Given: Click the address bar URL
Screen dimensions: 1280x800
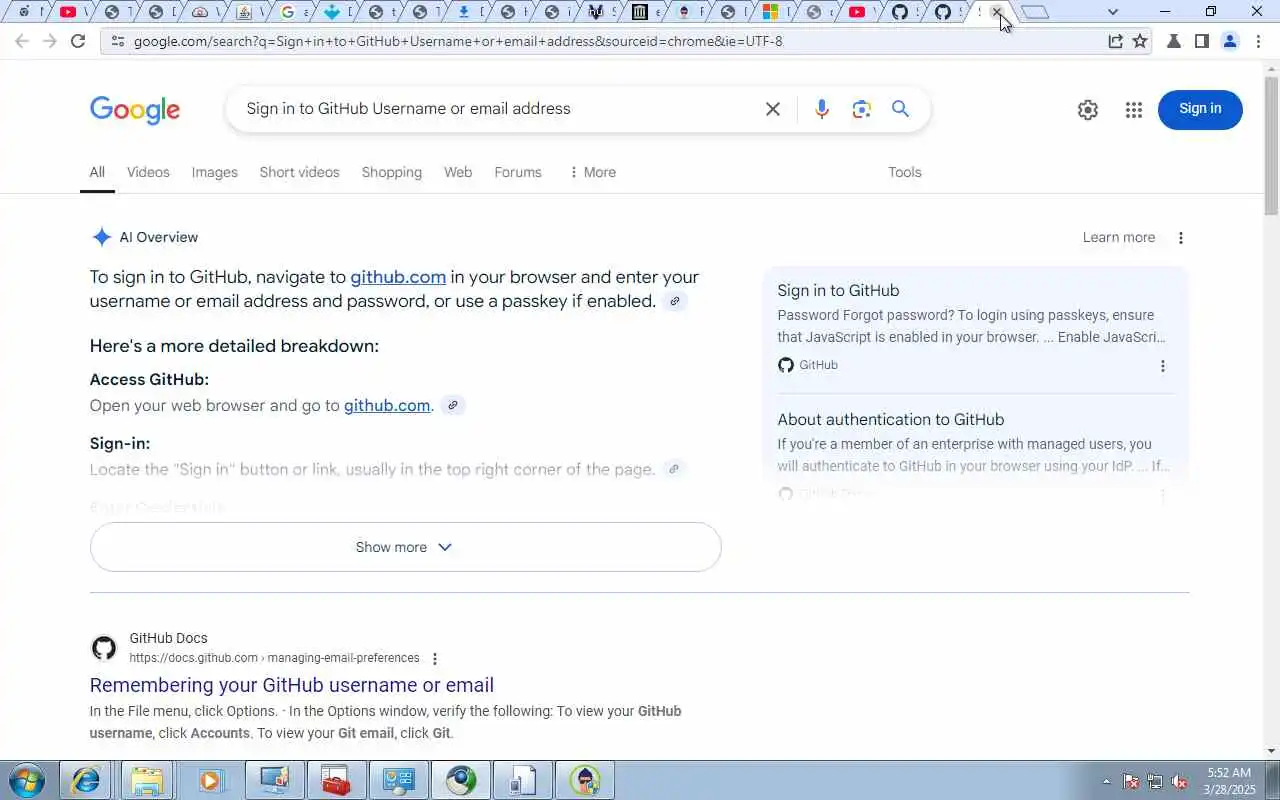Looking at the screenshot, I should click(458, 41).
